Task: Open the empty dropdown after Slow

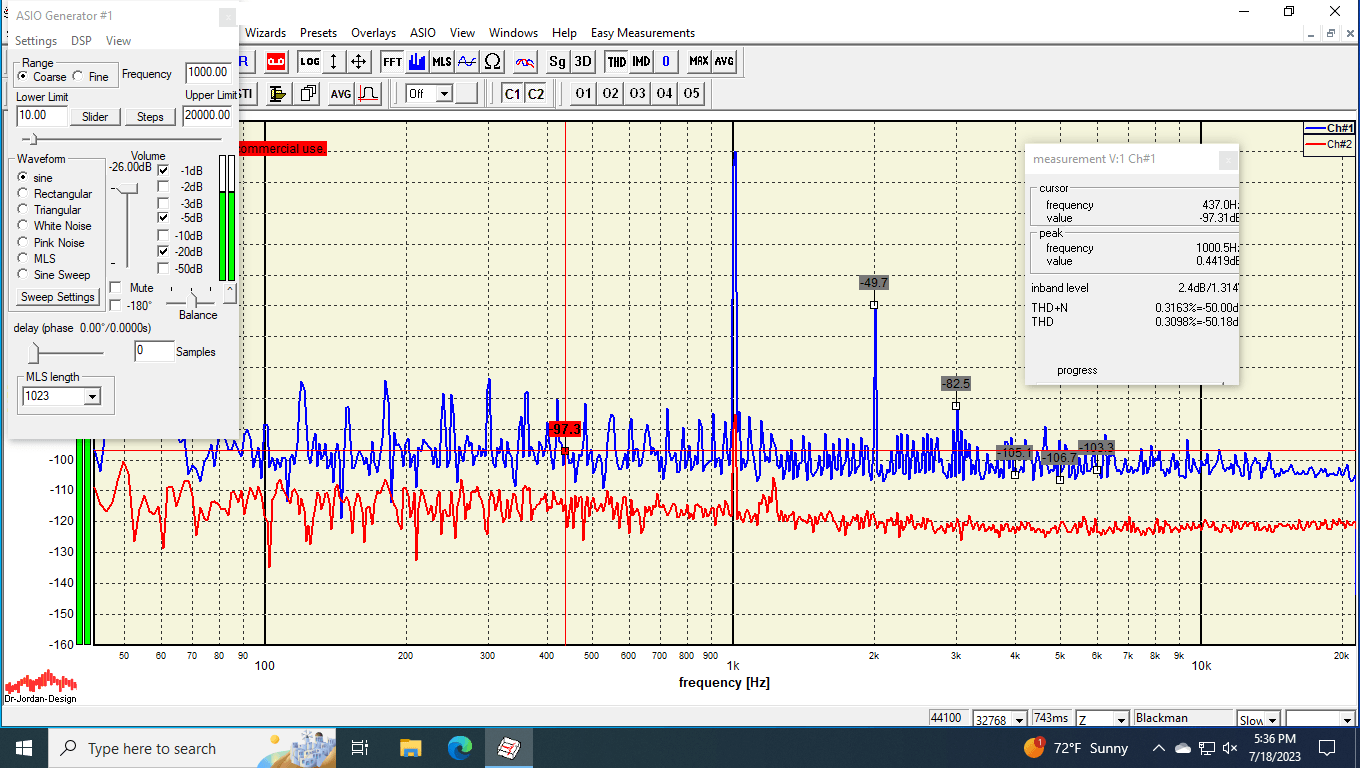Action: [1346, 719]
